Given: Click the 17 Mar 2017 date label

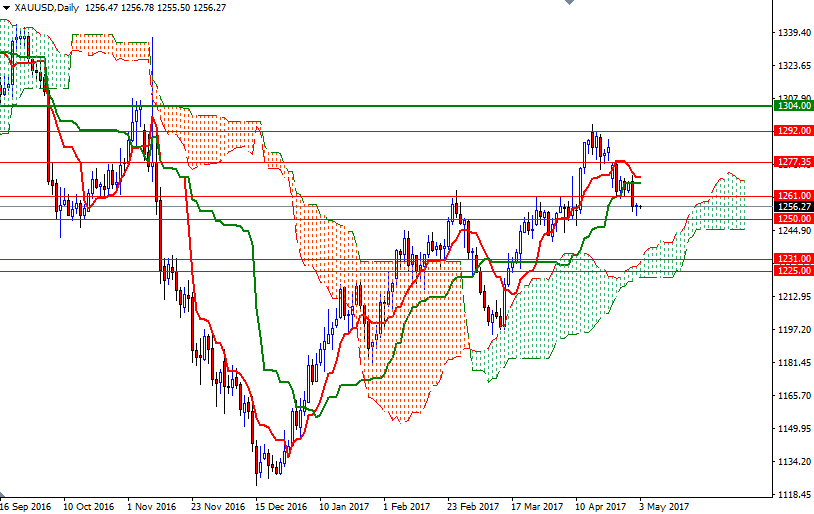Looking at the screenshot, I should coord(537,507).
